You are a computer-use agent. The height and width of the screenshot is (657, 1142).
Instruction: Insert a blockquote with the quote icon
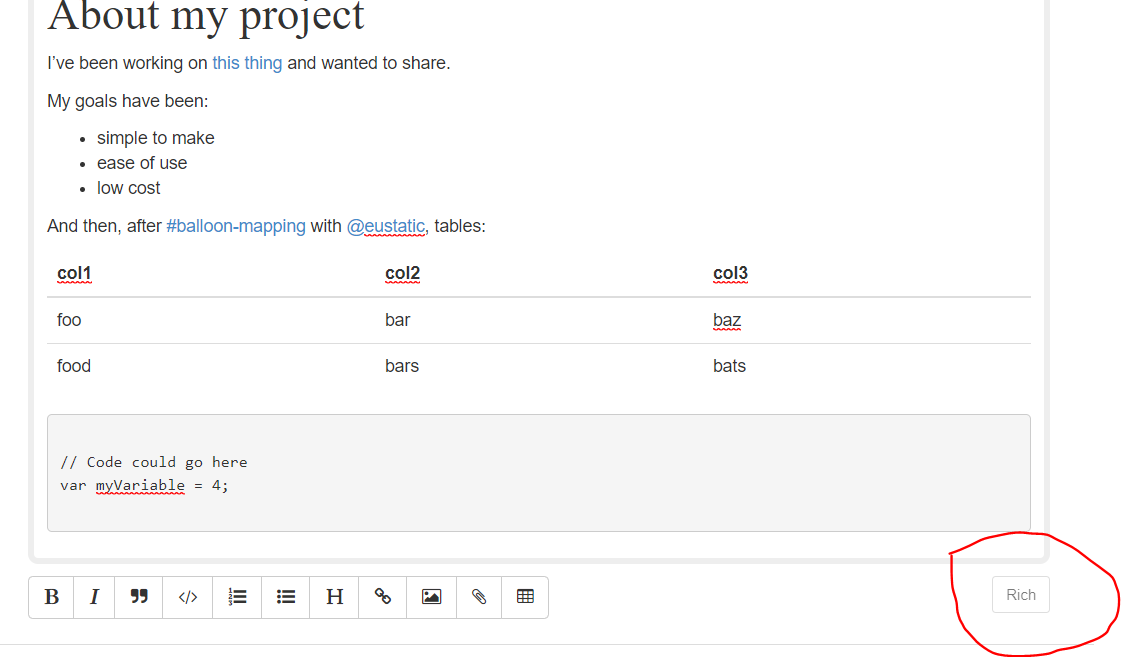click(139, 597)
